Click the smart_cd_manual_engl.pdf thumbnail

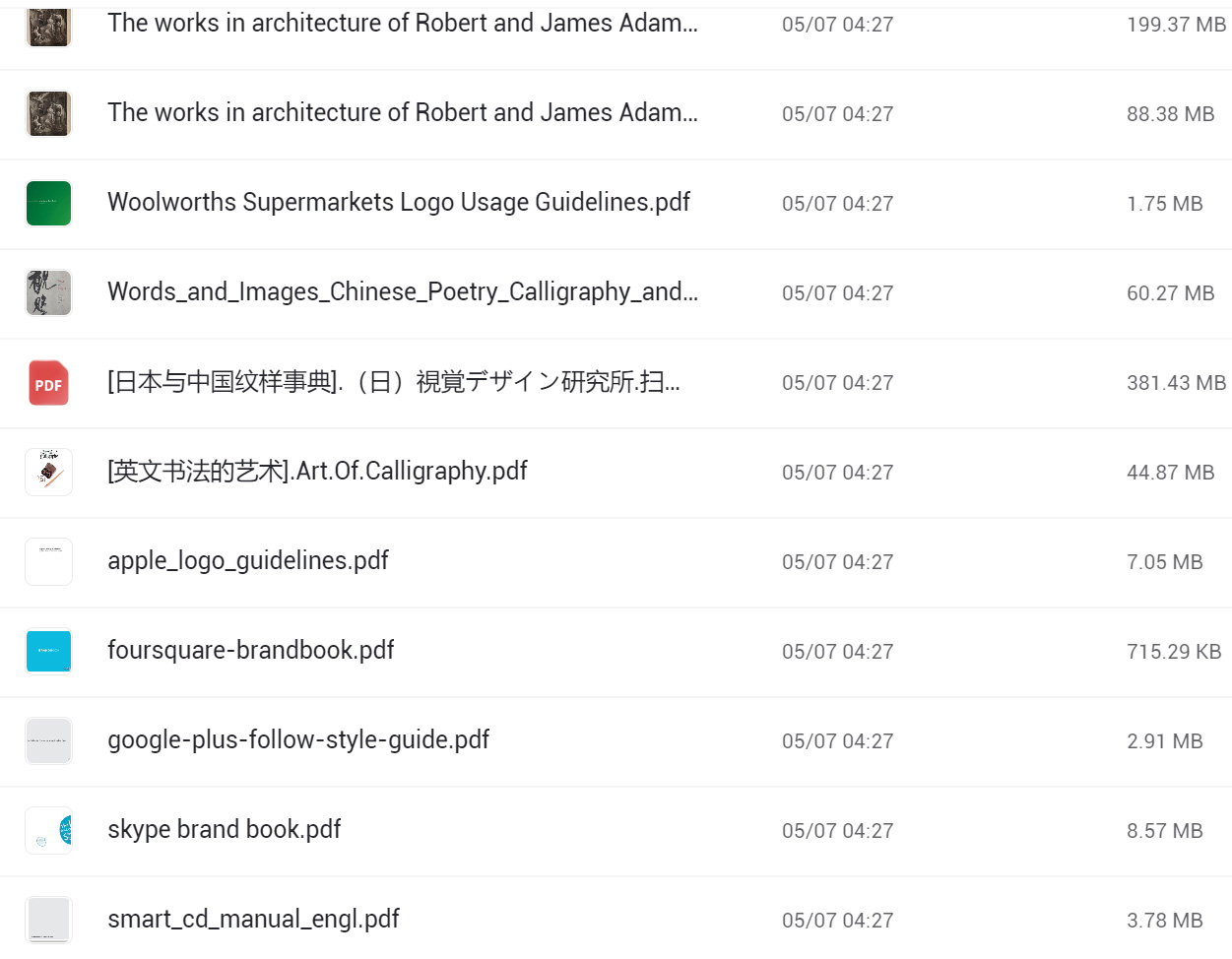tap(48, 921)
